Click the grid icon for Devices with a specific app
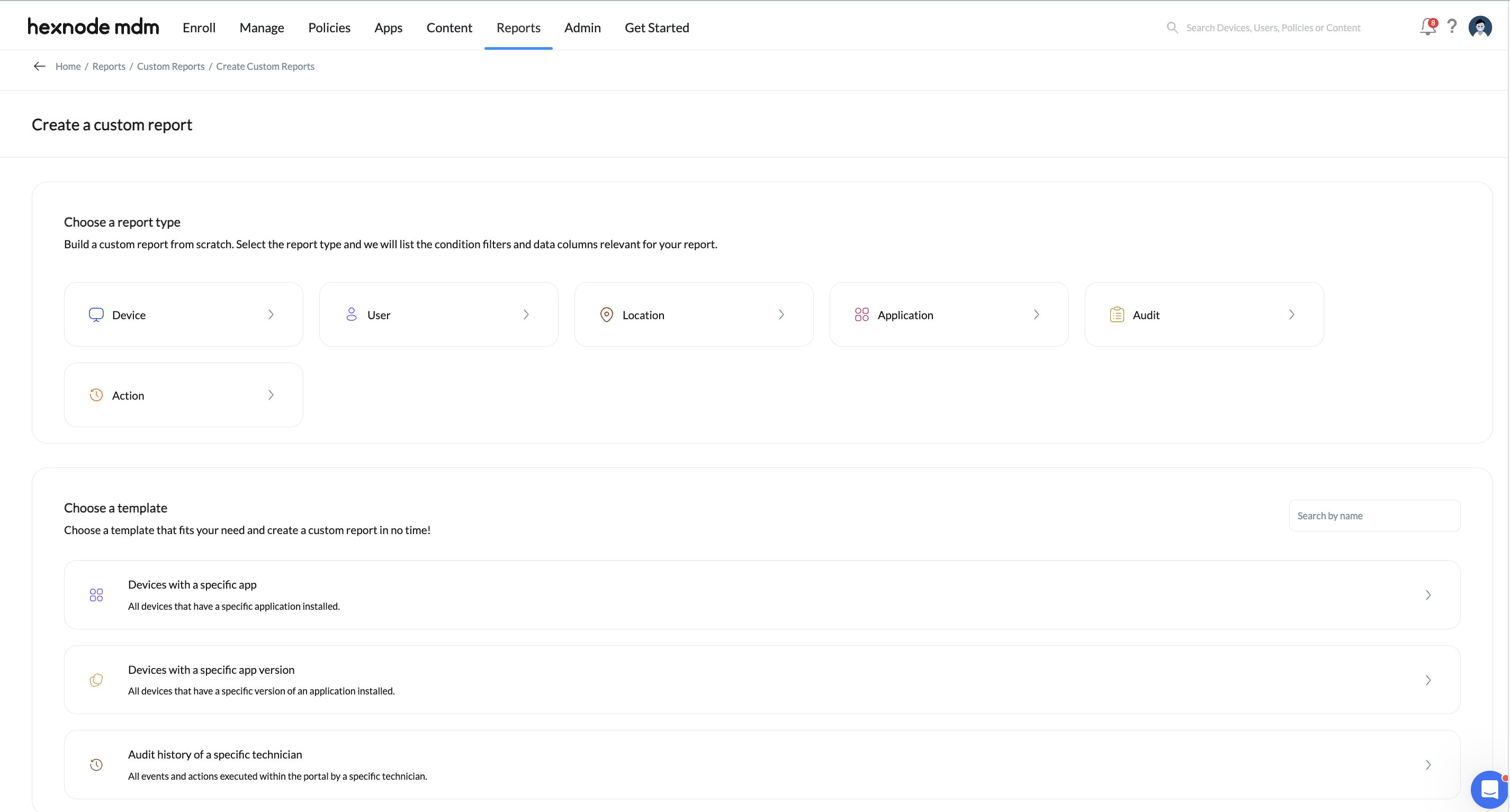 click(96, 595)
